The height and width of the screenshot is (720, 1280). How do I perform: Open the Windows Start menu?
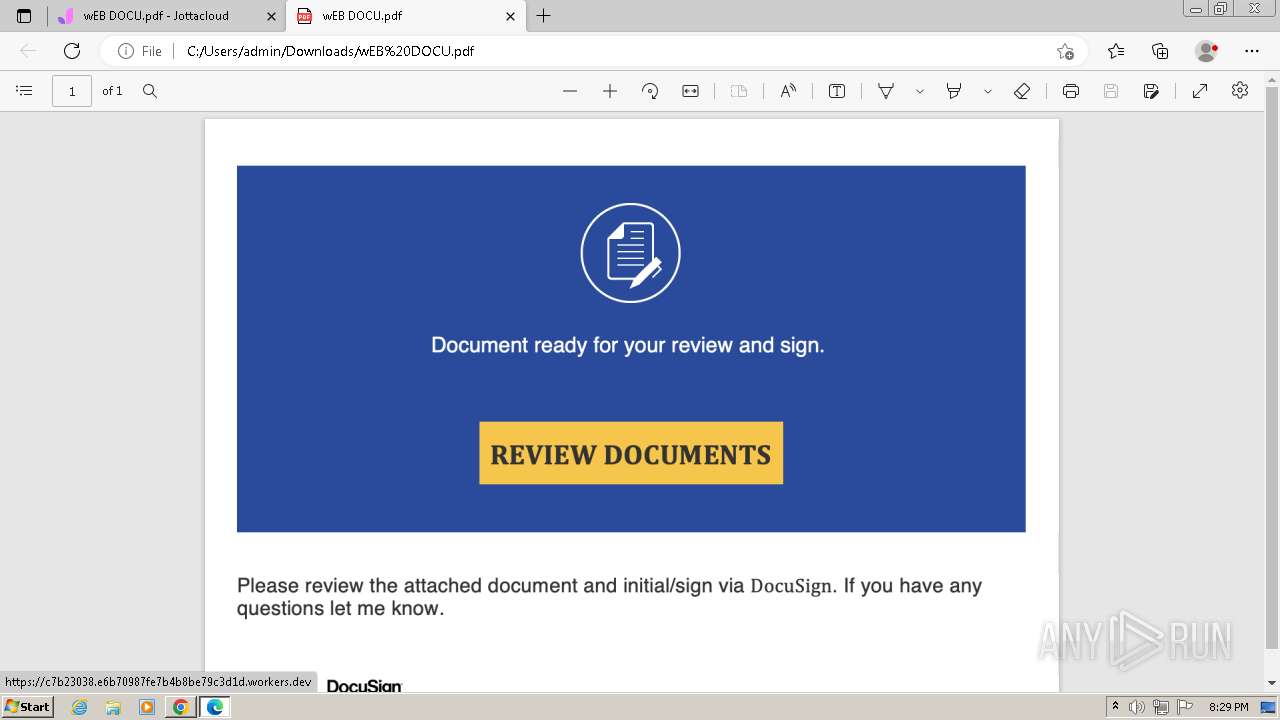coord(27,707)
